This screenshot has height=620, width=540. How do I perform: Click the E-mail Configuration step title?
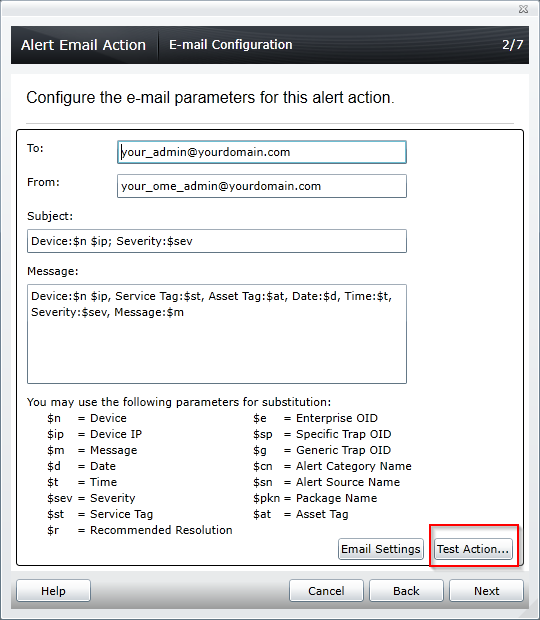click(x=230, y=45)
